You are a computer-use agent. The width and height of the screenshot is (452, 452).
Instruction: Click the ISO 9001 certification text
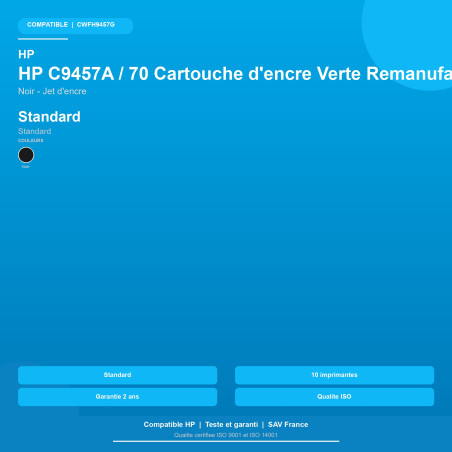click(x=226, y=435)
